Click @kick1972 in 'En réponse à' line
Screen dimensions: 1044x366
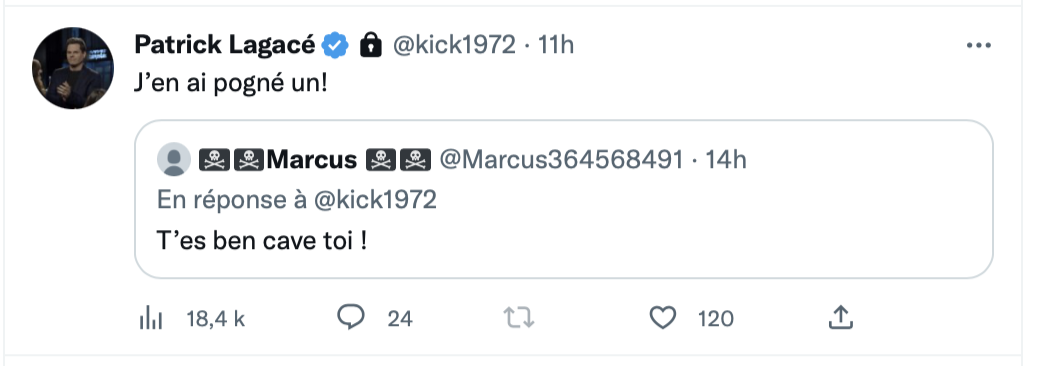[x=375, y=200]
